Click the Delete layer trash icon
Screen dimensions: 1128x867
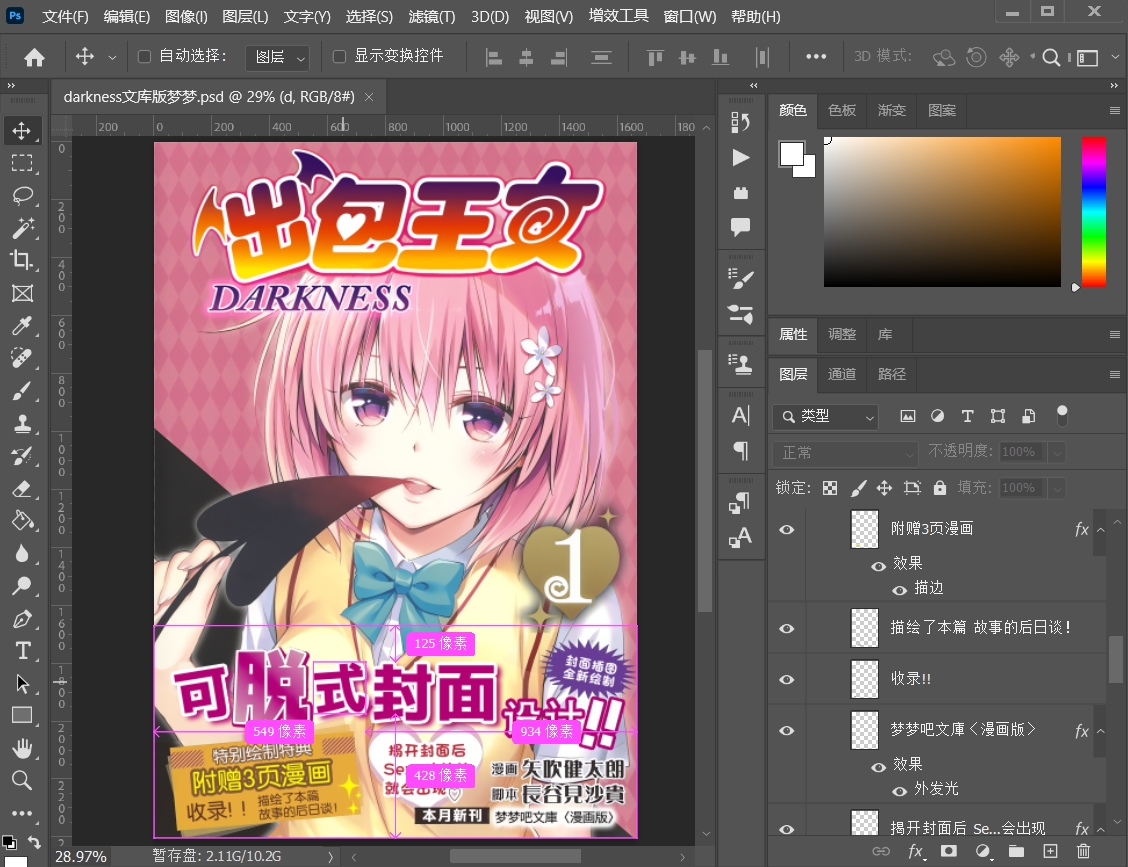(x=1083, y=851)
